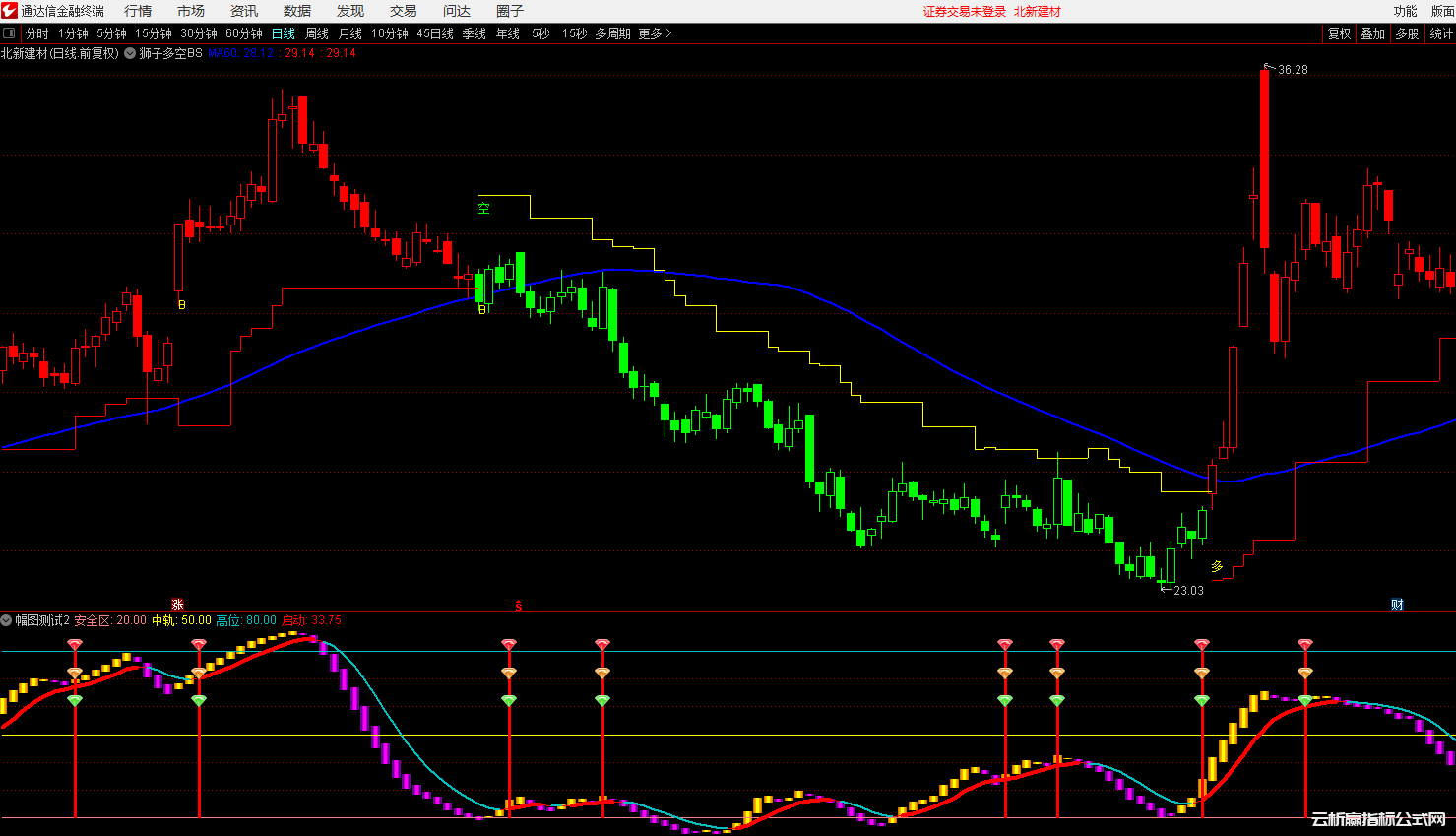The height and width of the screenshot is (836, 1456).
Task: Click the 证券交易未登录 login link
Action: [965, 12]
